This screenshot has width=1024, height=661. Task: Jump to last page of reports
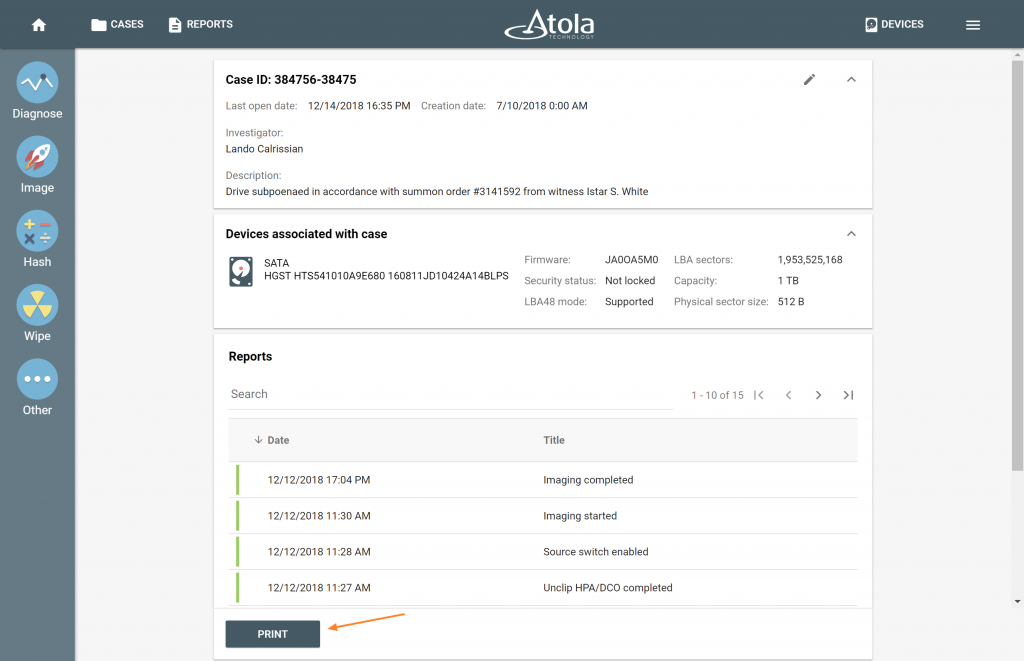click(x=848, y=395)
